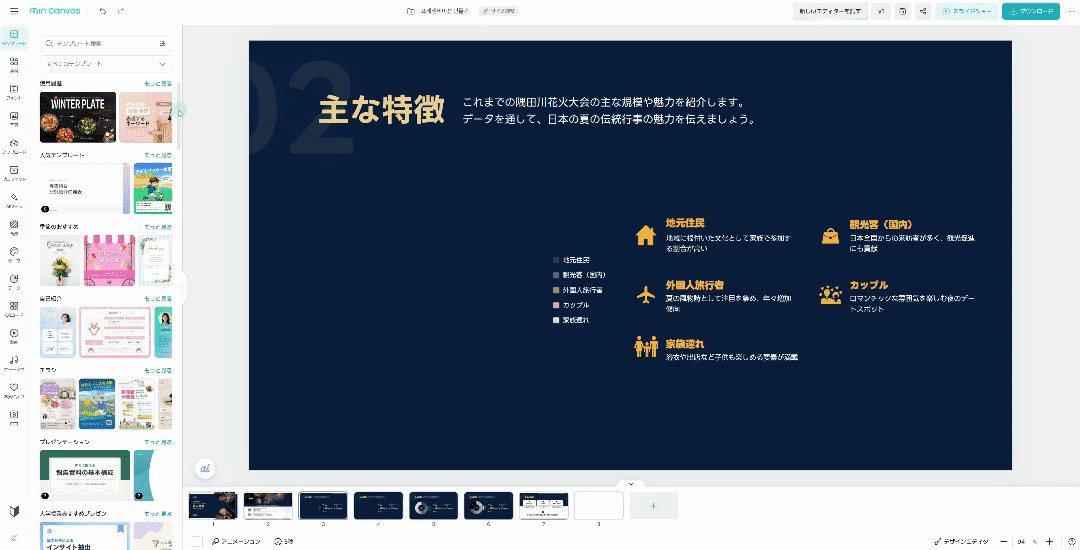This screenshot has height=550, width=1080.
Task: Open the Brand 'B' sidebar panel
Action: pos(14,417)
